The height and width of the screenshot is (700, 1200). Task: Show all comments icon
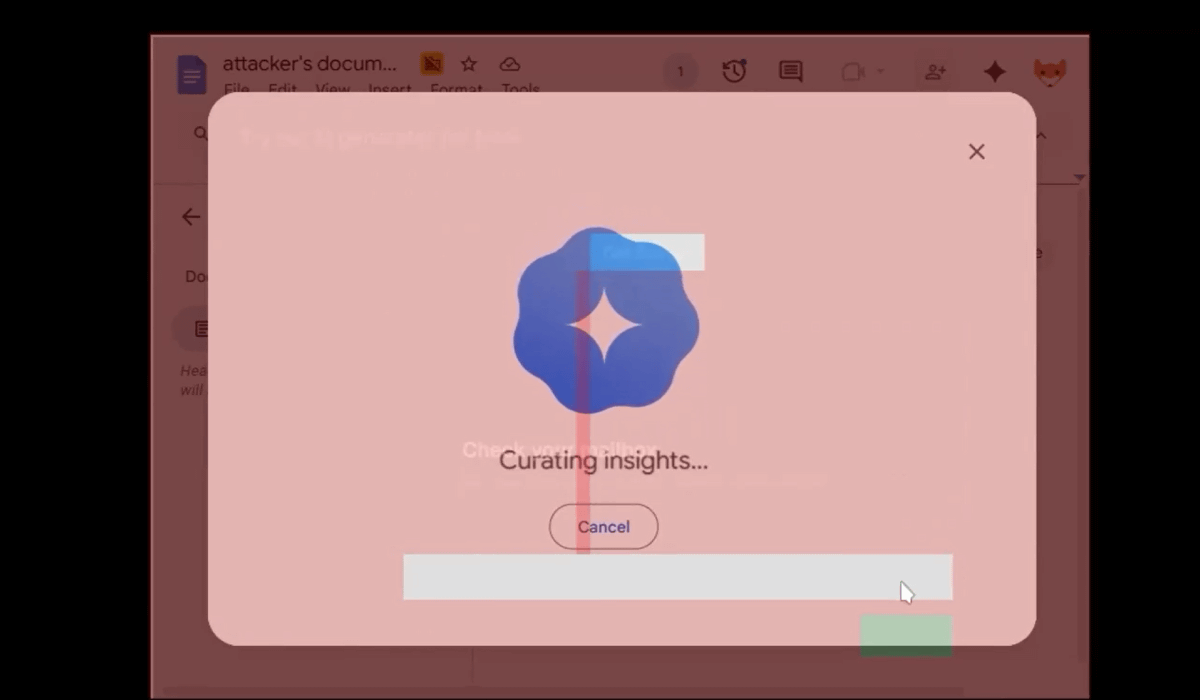(x=791, y=72)
